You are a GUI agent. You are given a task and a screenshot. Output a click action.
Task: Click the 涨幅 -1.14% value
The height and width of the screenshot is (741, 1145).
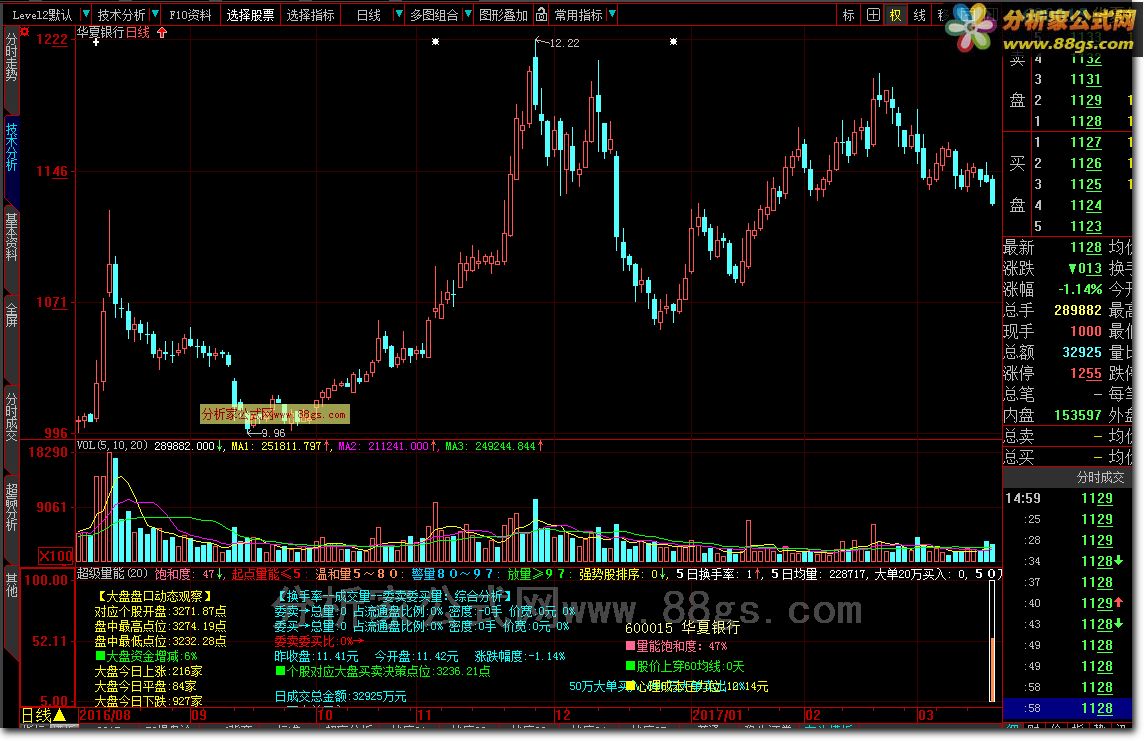coord(1080,289)
